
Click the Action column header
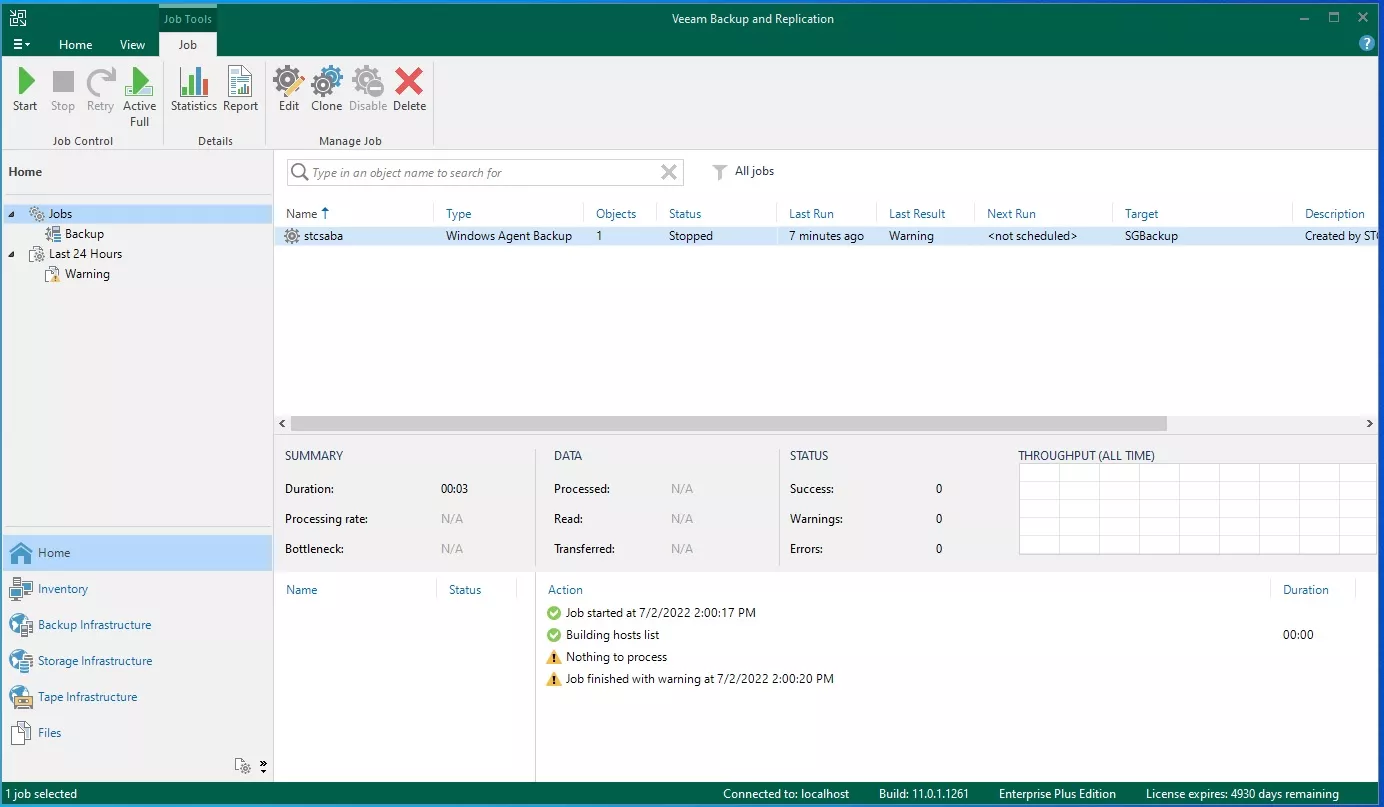tap(565, 590)
